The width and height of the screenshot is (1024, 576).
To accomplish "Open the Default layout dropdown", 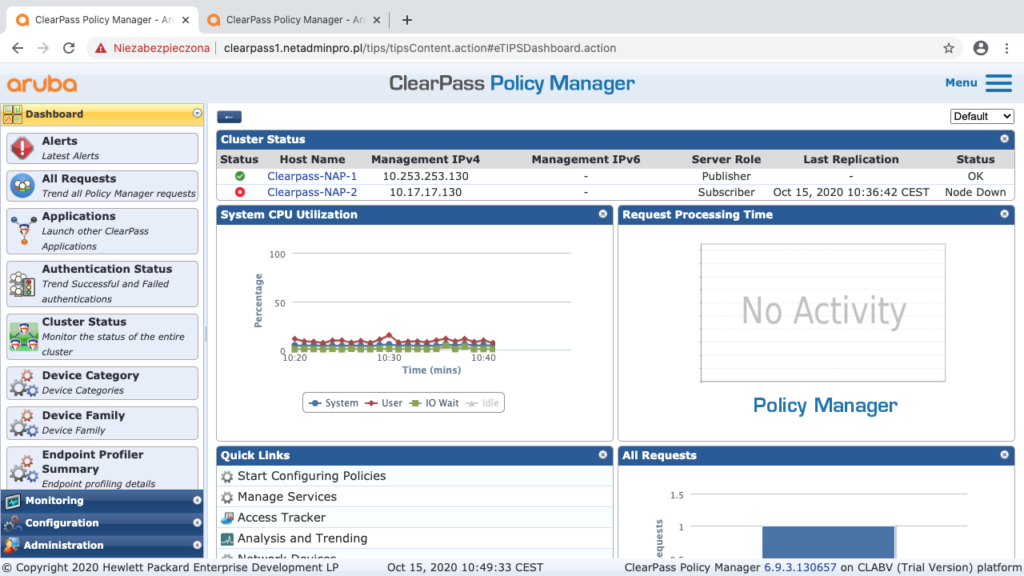I will [982, 116].
